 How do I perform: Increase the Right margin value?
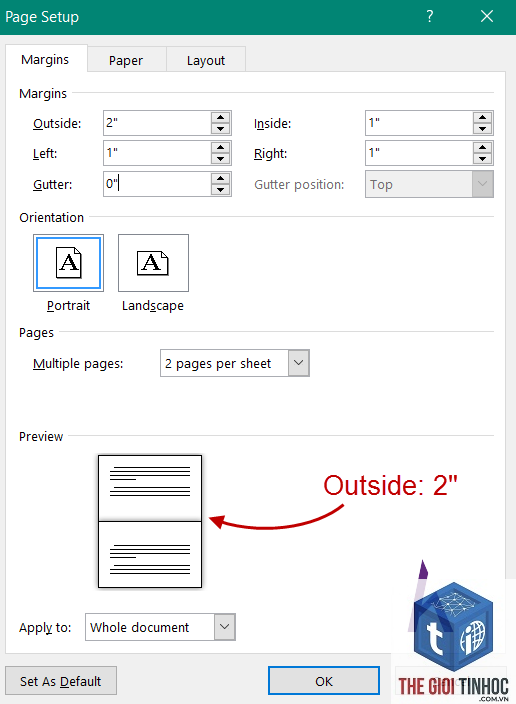(x=483, y=148)
